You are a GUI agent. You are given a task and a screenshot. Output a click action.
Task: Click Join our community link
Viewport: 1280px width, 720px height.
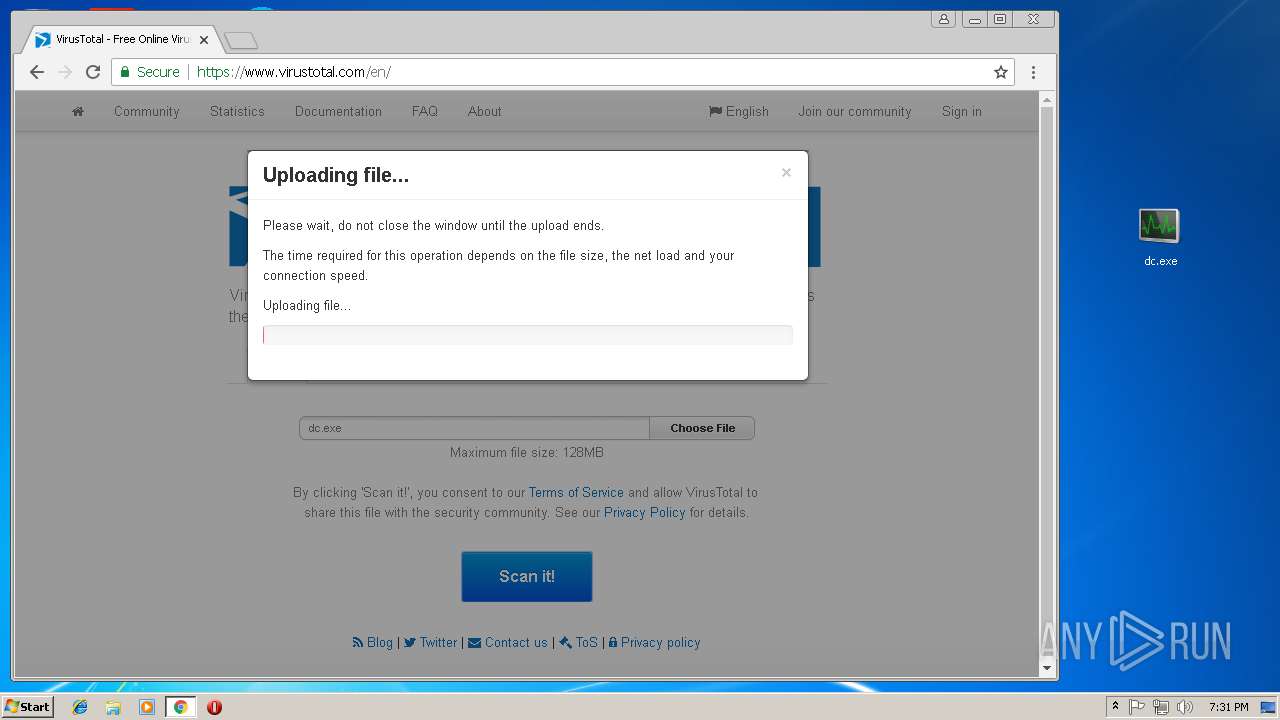855,111
